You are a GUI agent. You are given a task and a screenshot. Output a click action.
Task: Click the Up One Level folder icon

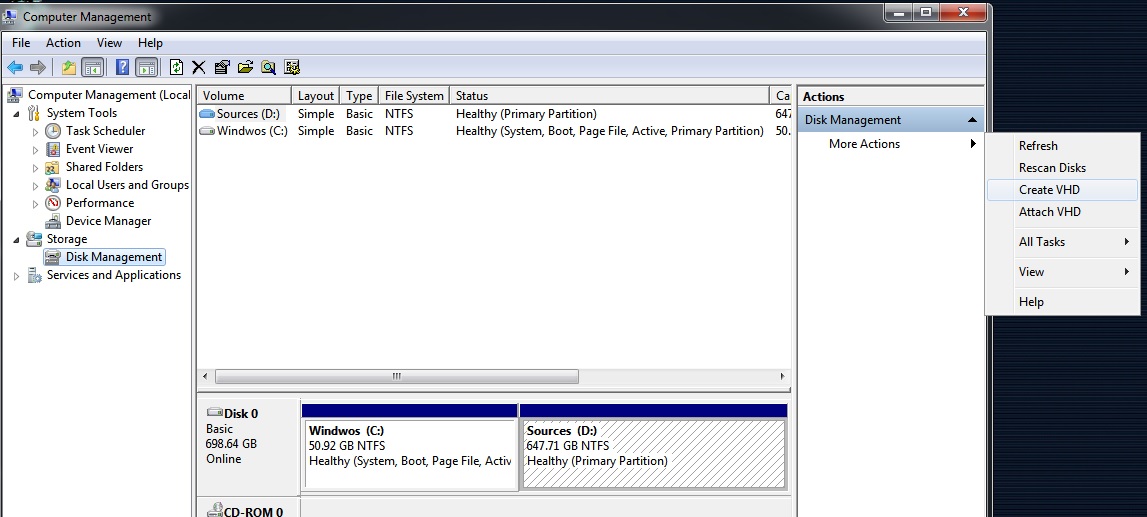[69, 67]
